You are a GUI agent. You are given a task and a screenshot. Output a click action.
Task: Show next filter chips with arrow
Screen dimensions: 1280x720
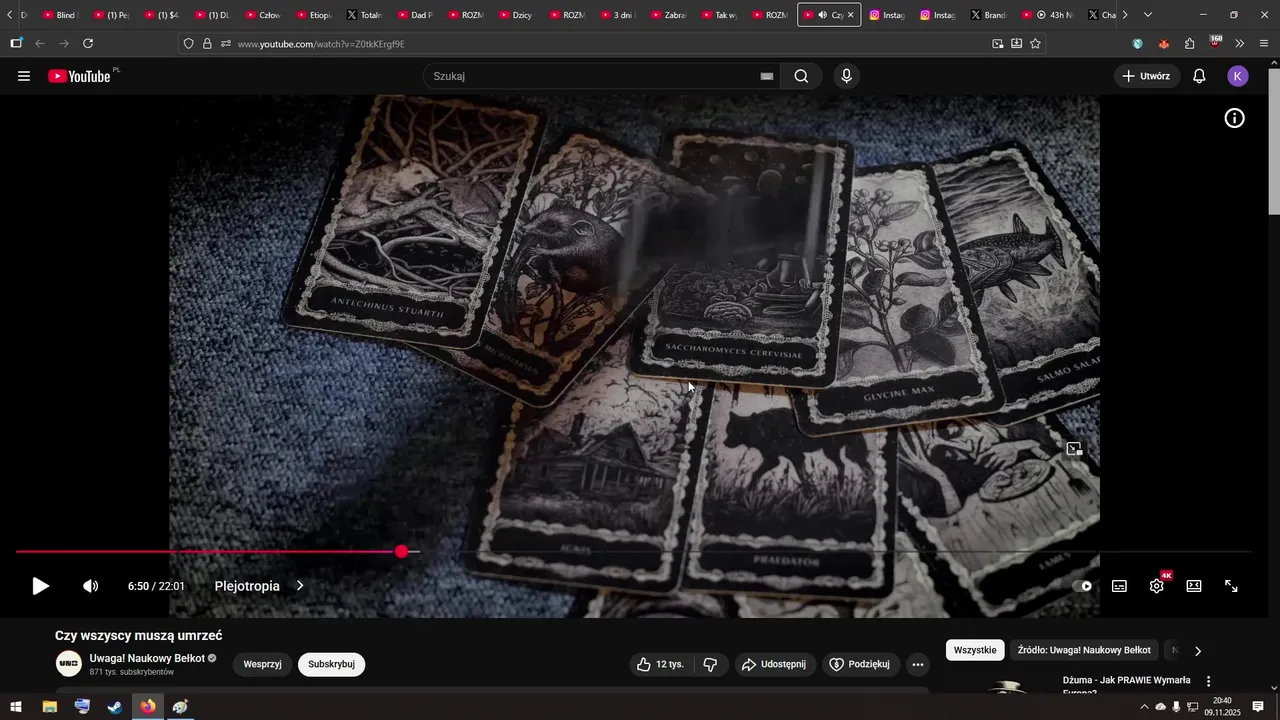point(1198,651)
